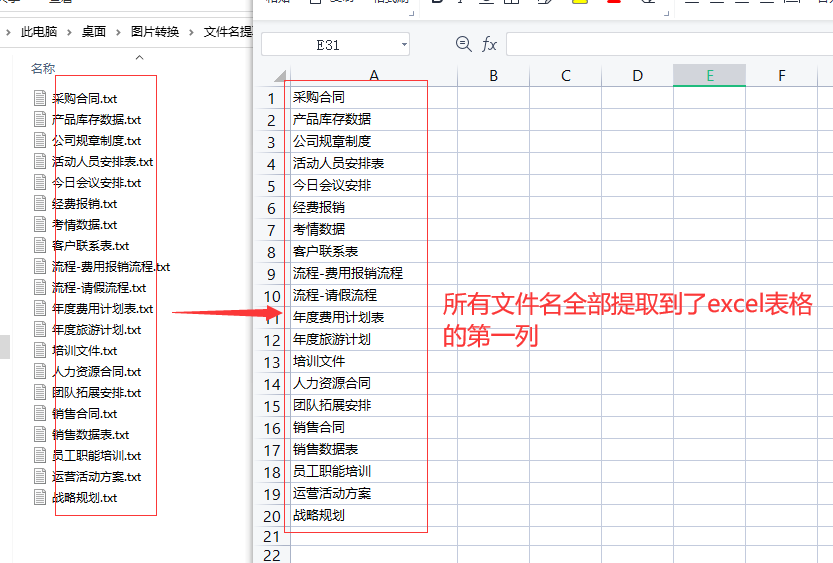Click cell A1 containing 采购合同
This screenshot has height=563, width=833.
[x=374, y=98]
